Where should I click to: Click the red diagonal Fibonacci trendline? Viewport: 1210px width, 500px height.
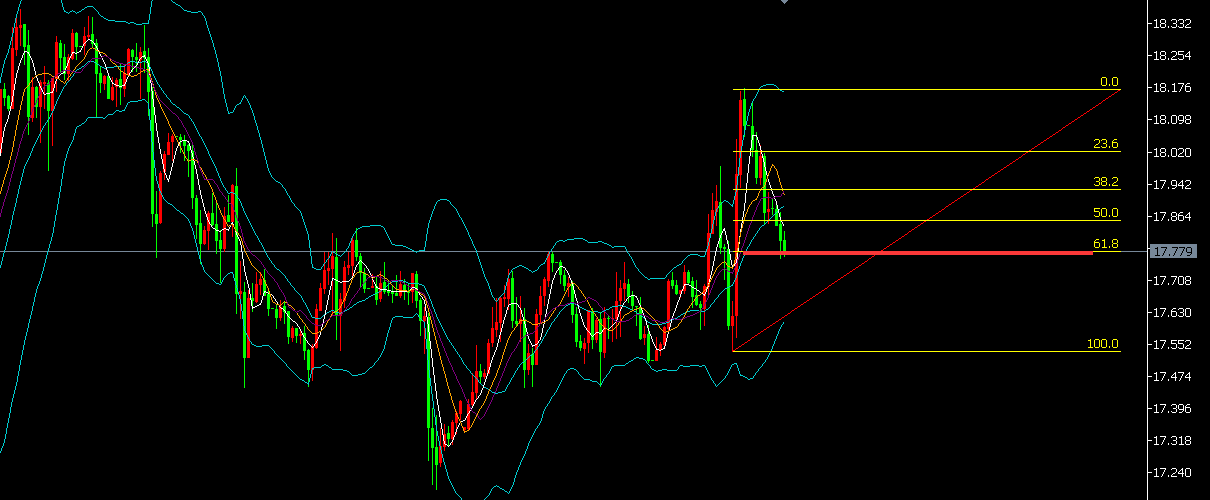(x=927, y=219)
